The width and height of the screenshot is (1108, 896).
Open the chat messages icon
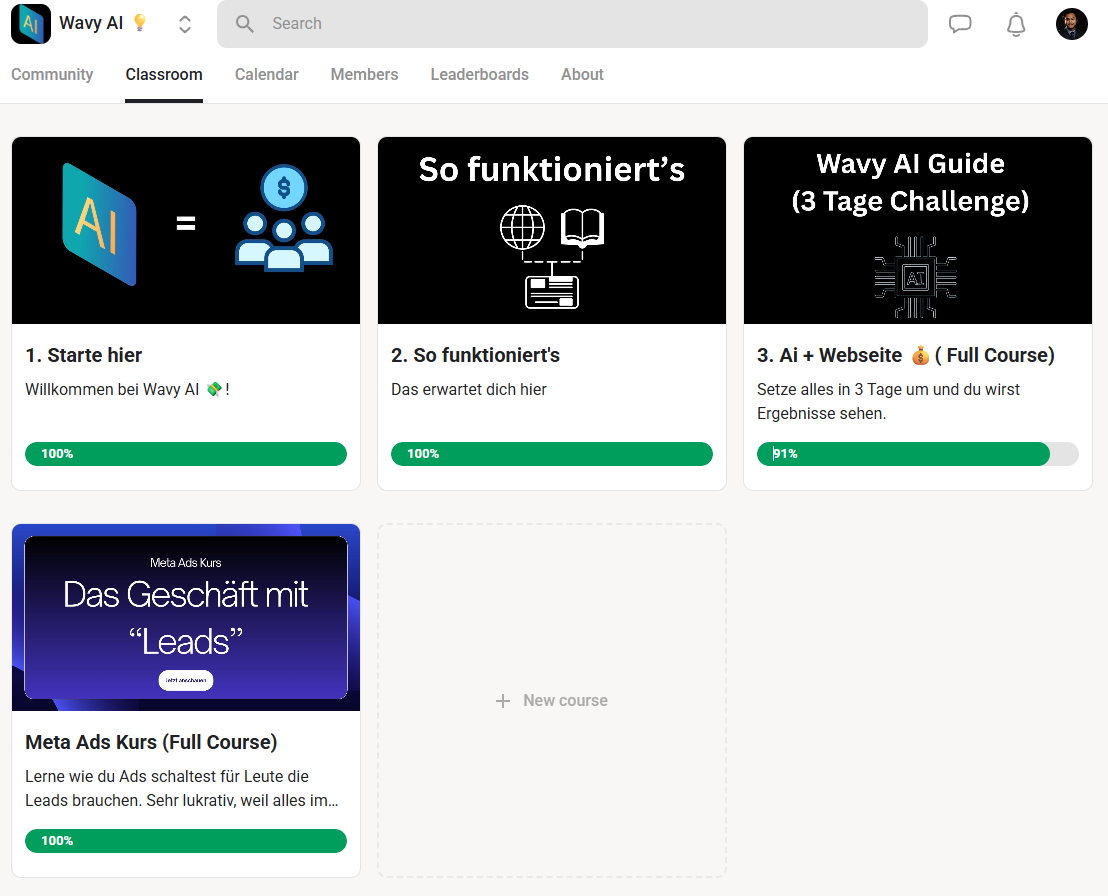point(960,24)
